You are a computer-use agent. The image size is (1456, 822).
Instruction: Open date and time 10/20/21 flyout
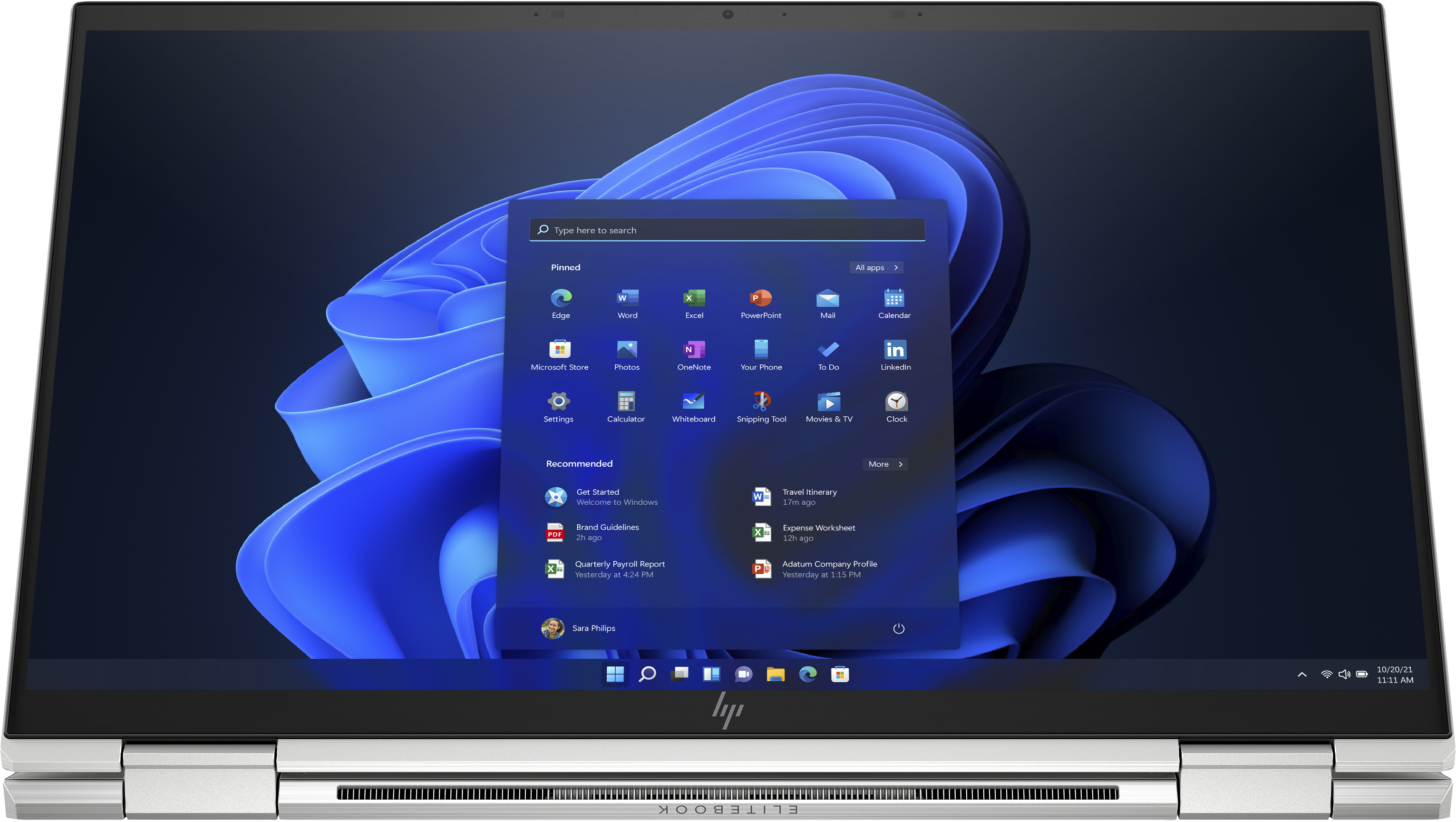pyautogui.click(x=1395, y=675)
